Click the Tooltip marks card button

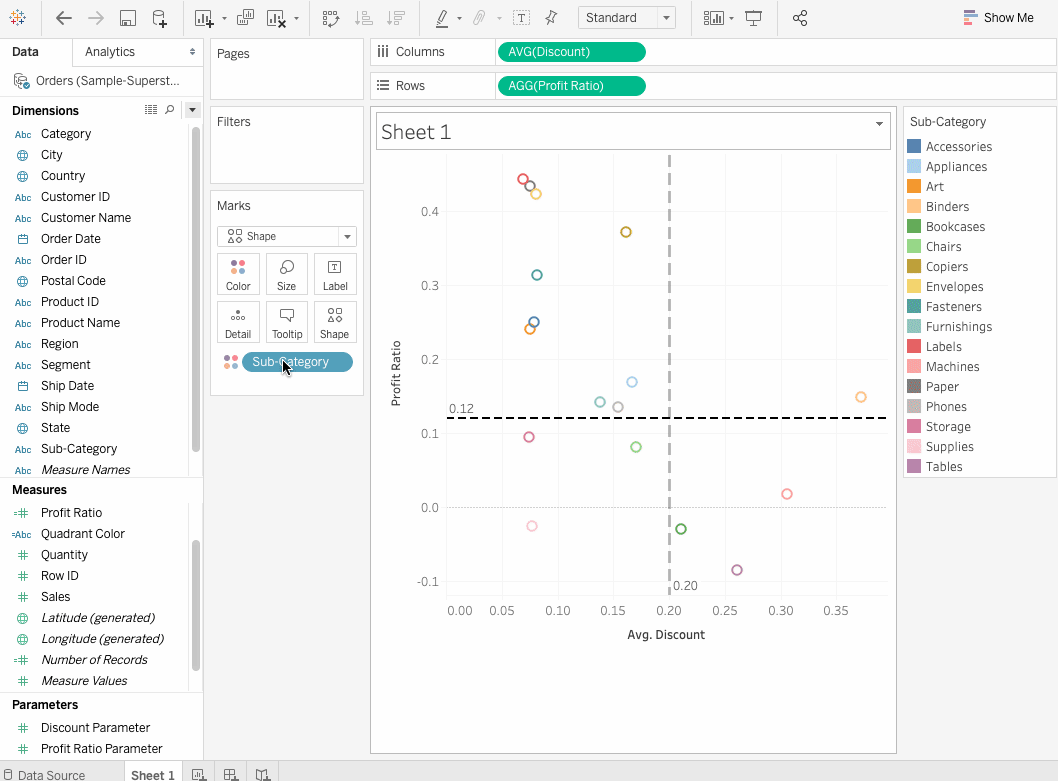pyautogui.click(x=287, y=322)
